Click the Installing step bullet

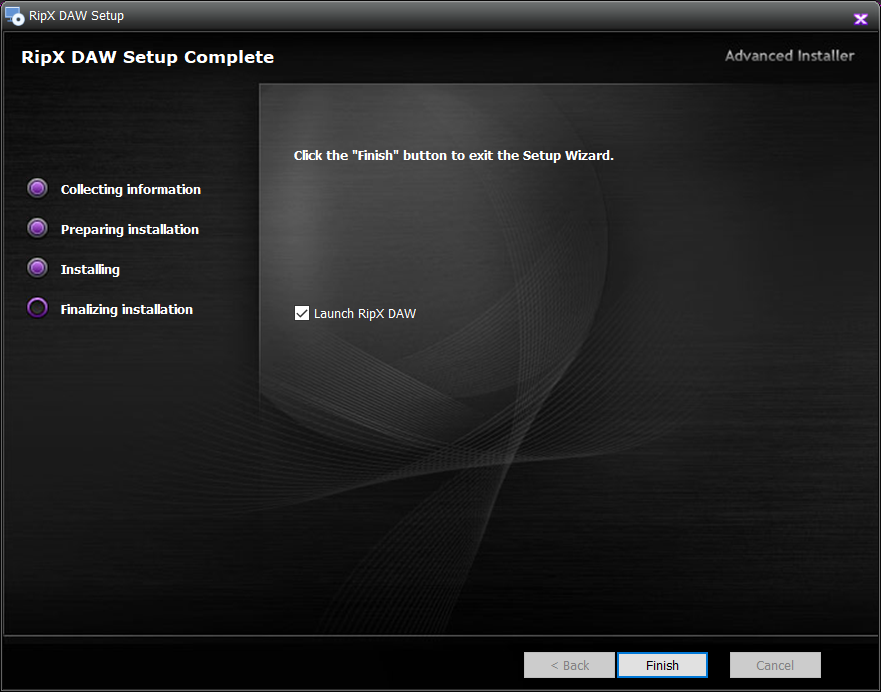[x=38, y=268]
